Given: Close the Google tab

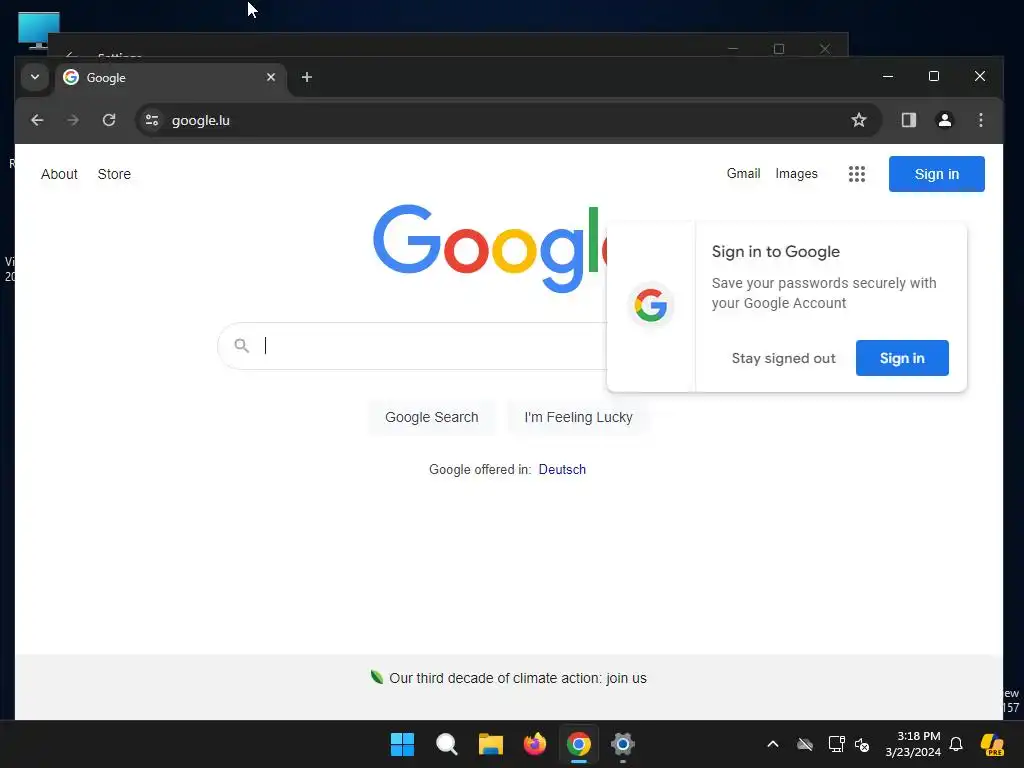Looking at the screenshot, I should (271, 77).
